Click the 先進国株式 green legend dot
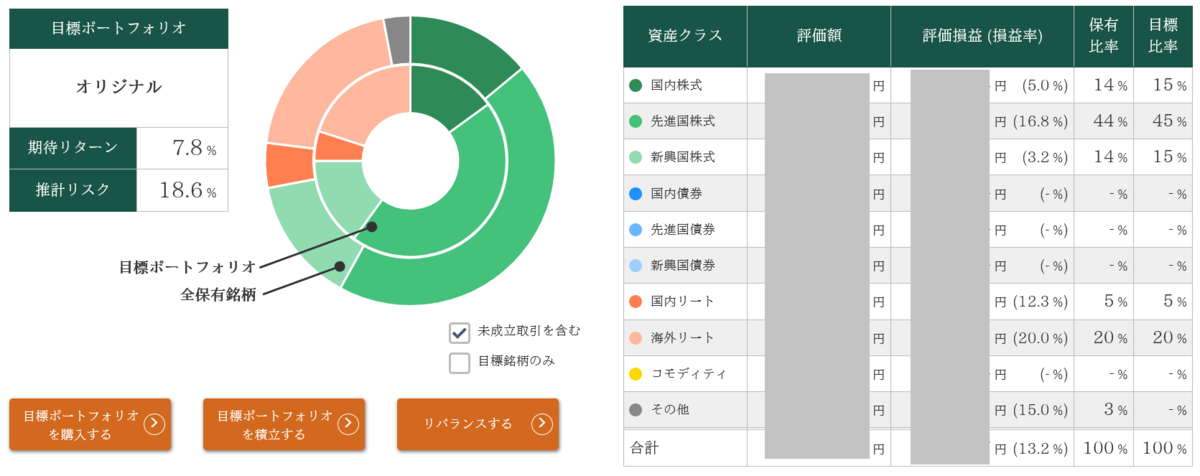This screenshot has width=1200, height=476. 636,121
